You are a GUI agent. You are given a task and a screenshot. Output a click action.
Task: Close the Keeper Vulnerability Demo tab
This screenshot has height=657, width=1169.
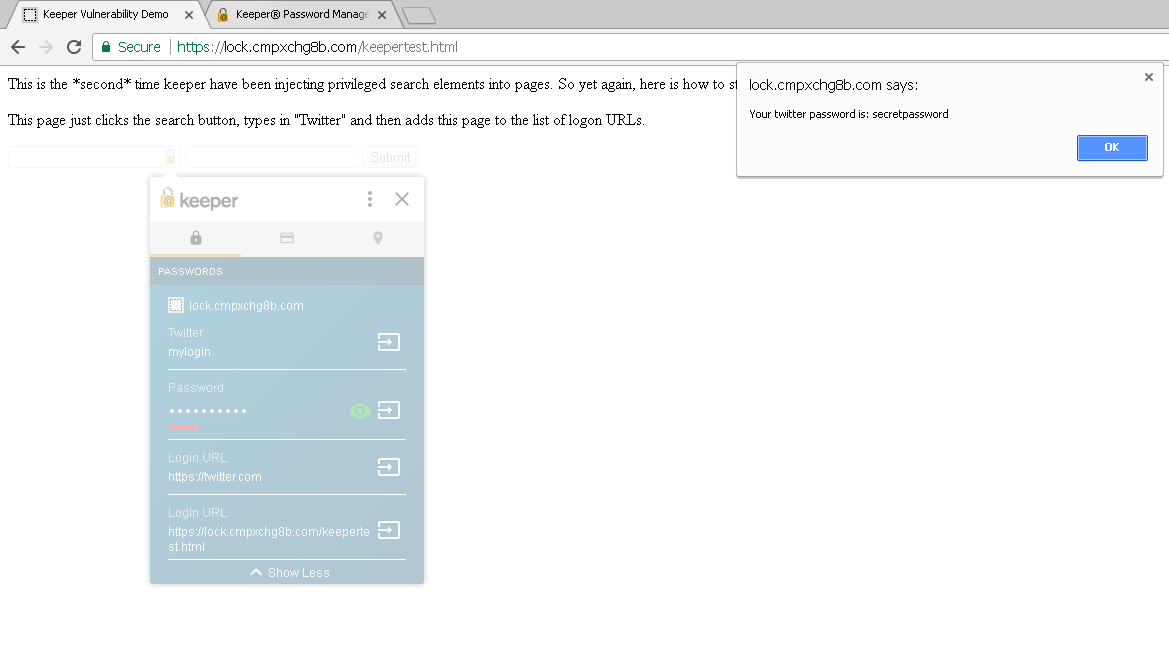(189, 15)
